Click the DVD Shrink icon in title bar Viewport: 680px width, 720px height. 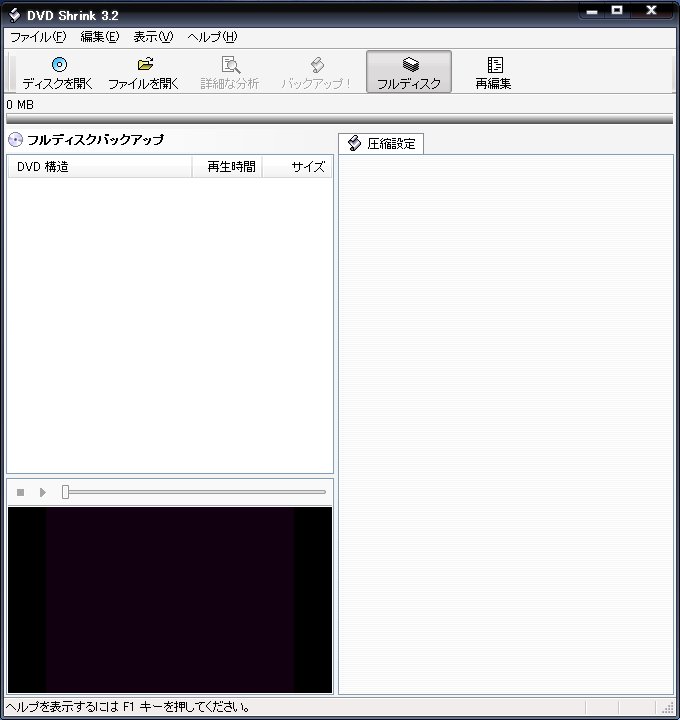tap(15, 15)
